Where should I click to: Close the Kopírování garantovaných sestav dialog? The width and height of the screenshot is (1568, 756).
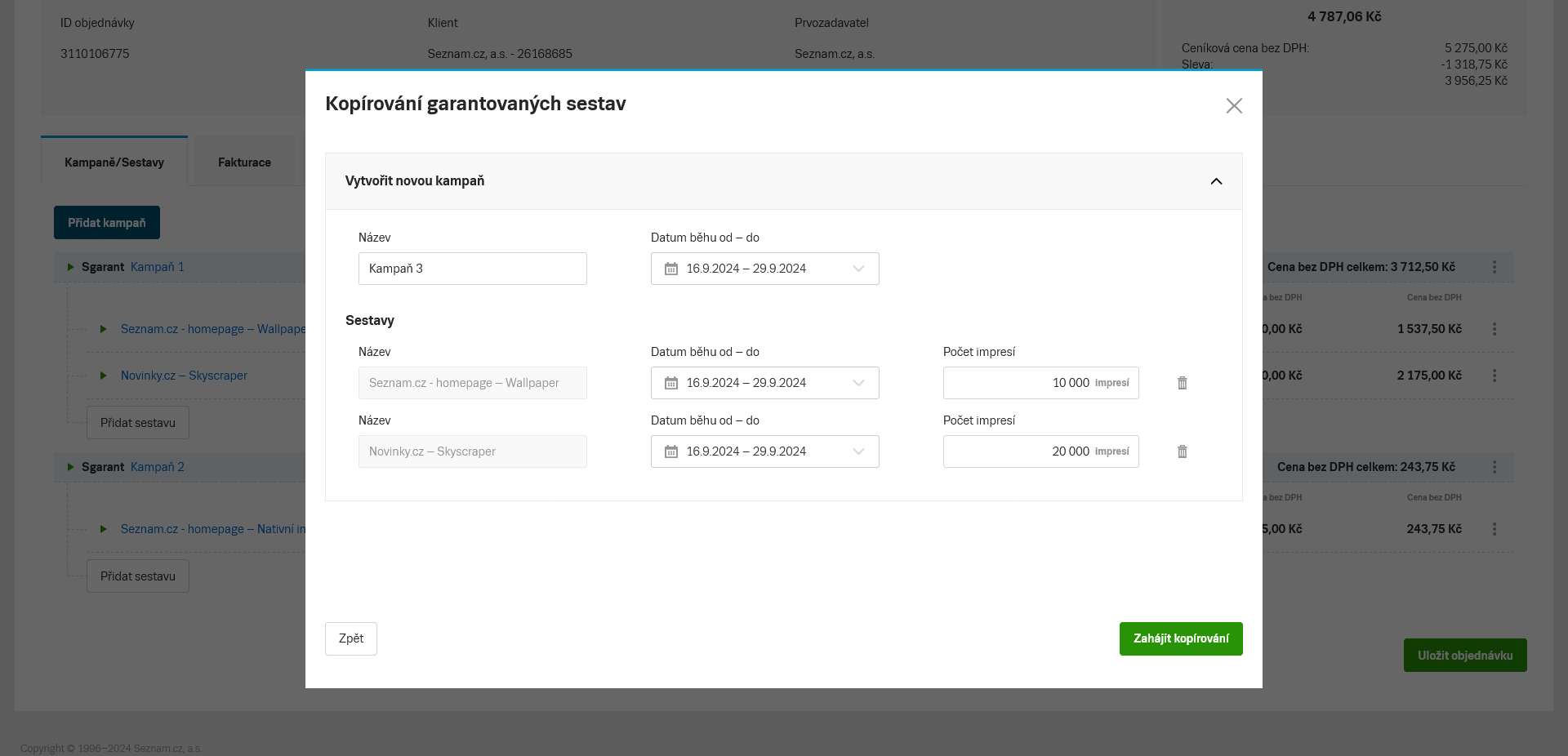pos(1233,106)
